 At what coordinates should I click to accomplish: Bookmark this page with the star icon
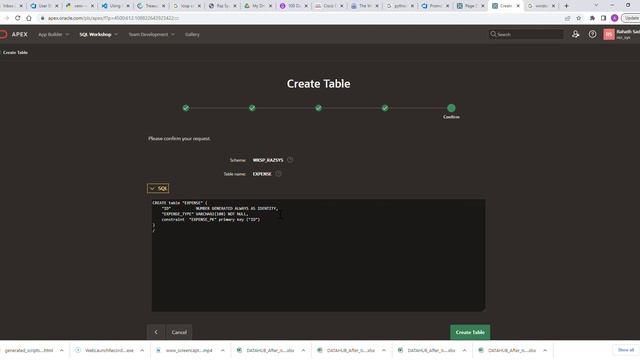[x=578, y=18]
